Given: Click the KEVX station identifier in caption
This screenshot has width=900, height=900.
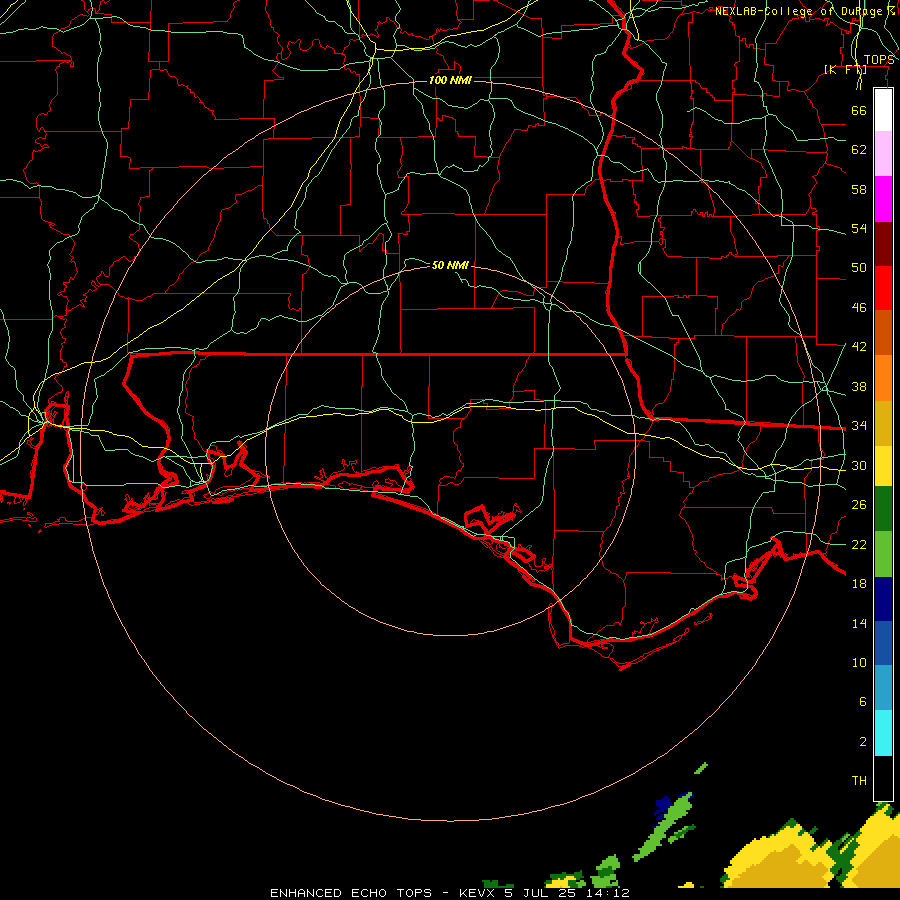Looking at the screenshot, I should (478, 893).
